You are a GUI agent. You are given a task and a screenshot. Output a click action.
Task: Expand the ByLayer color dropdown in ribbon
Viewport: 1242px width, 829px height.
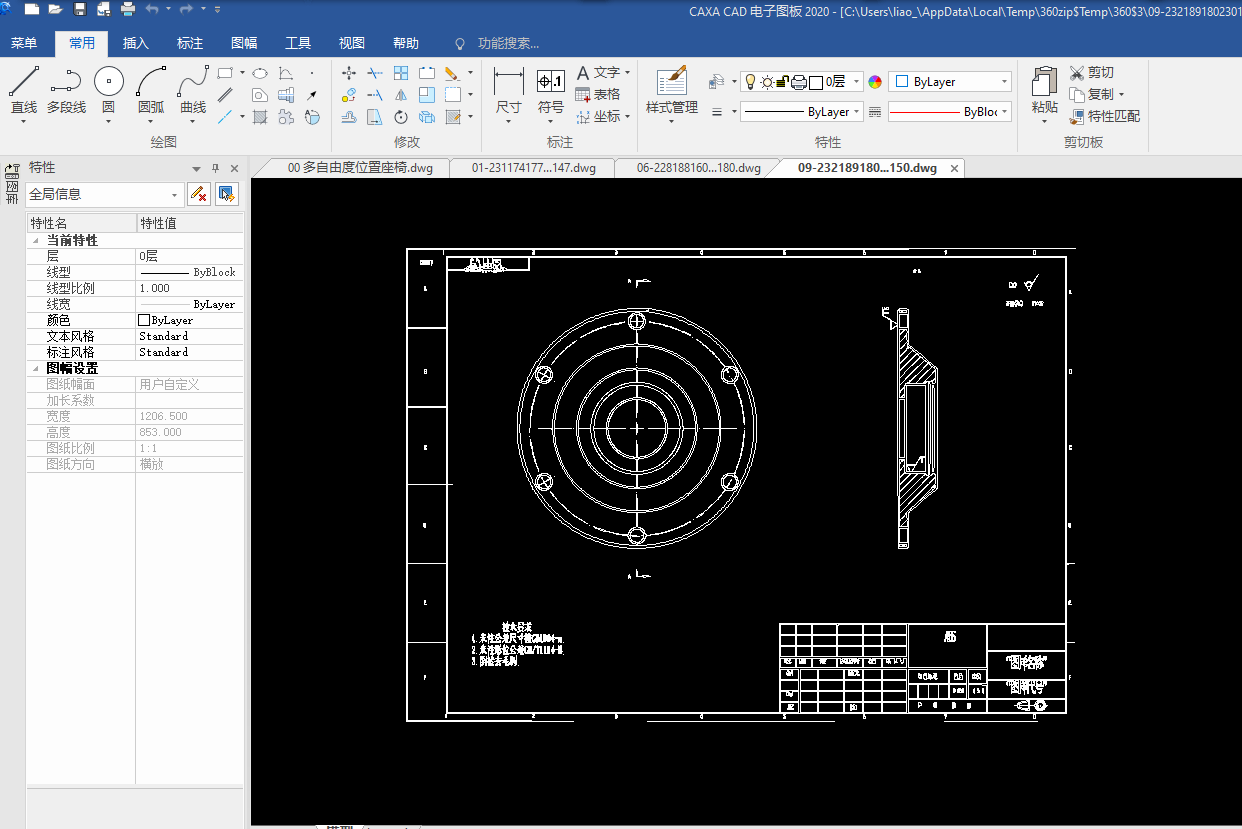pyautogui.click(x=1004, y=82)
